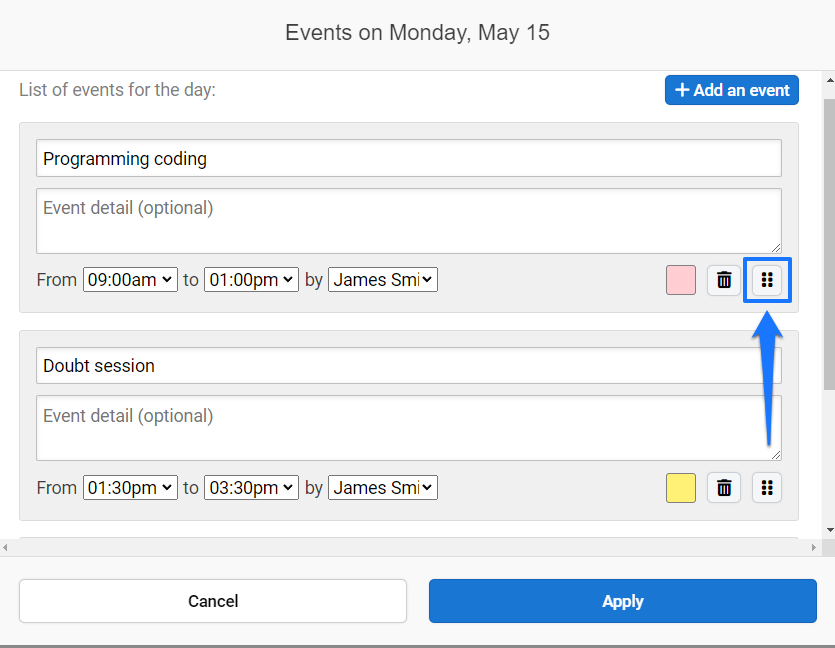Focus the Programming coding title field
Viewport: 835px width, 648px height.
point(409,158)
